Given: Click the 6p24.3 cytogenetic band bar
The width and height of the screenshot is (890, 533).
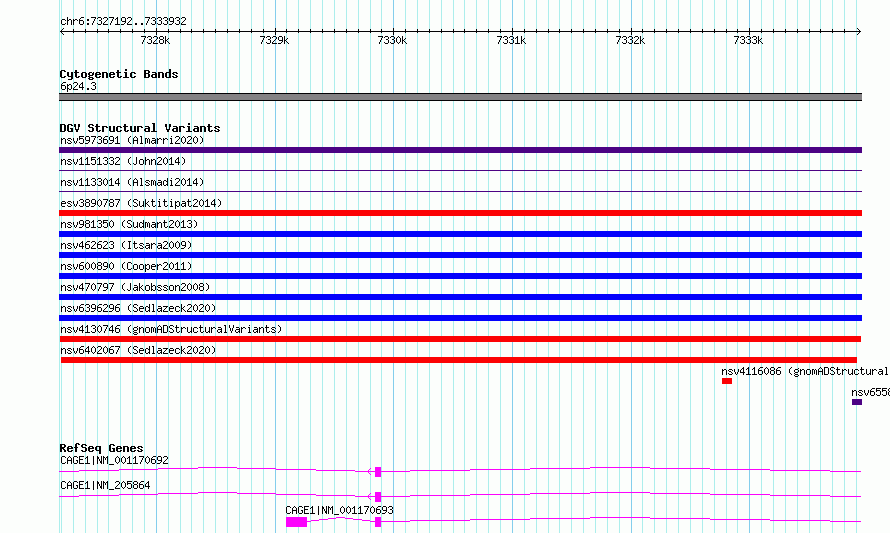Looking at the screenshot, I should (460, 97).
